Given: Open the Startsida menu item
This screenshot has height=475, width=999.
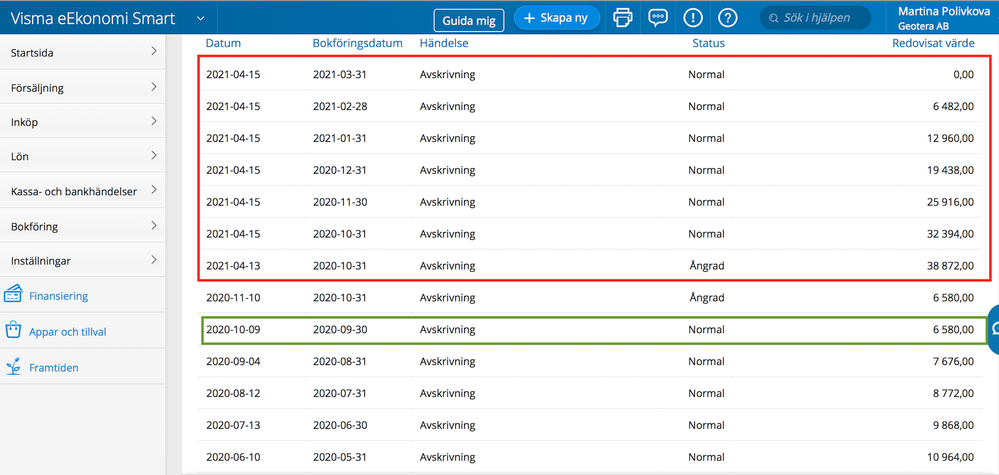Looking at the screenshot, I should click(x=82, y=52).
